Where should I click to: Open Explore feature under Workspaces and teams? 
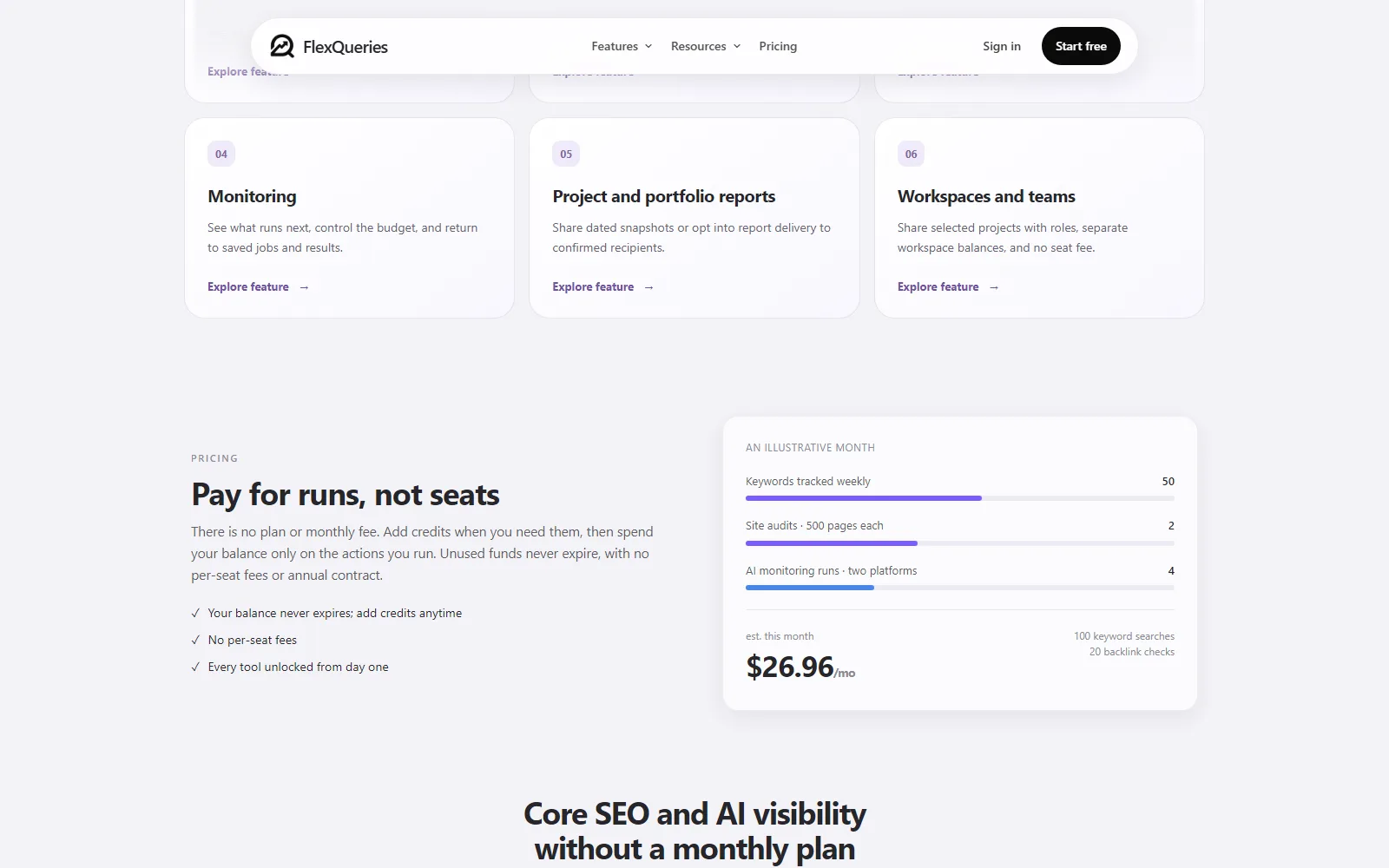(948, 286)
